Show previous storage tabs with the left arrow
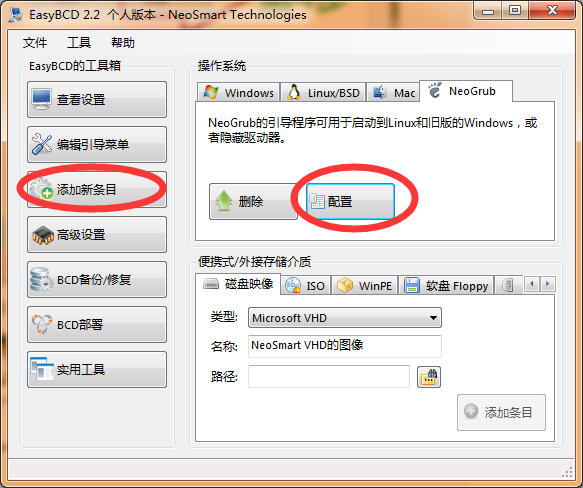The height and width of the screenshot is (488, 583). coord(532,284)
